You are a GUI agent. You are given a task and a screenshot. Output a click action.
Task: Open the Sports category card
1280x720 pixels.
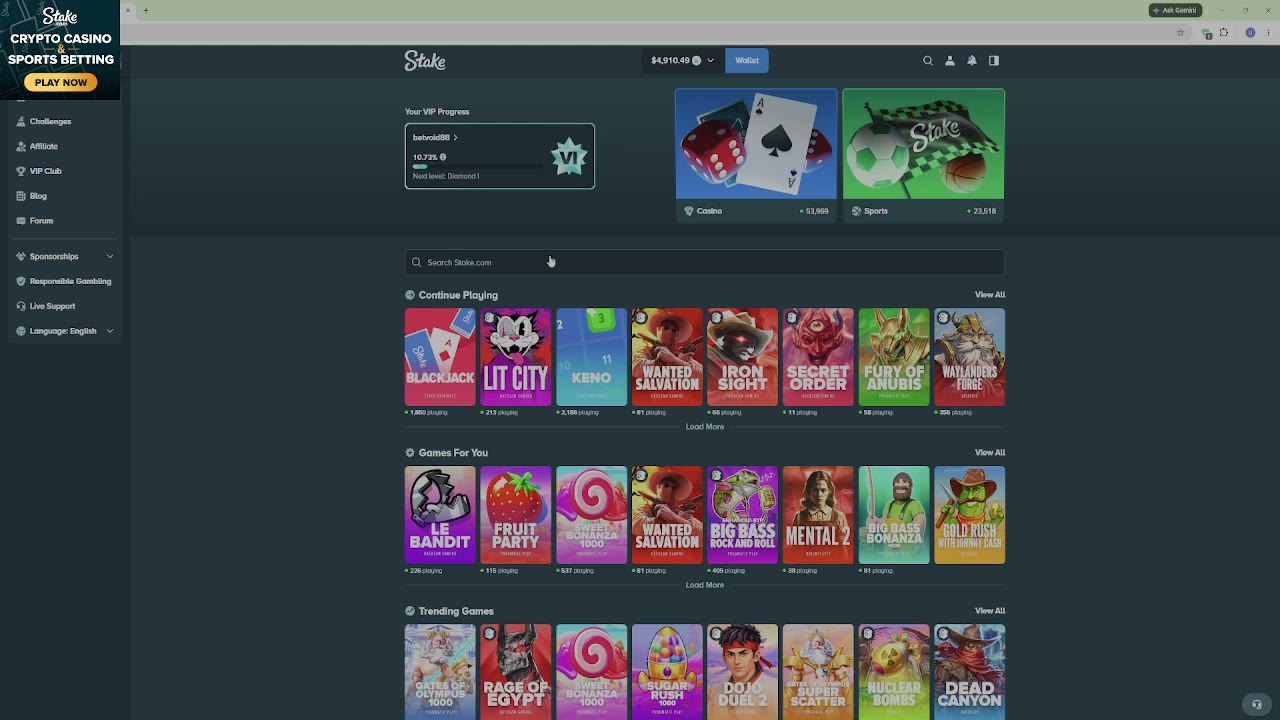(924, 155)
